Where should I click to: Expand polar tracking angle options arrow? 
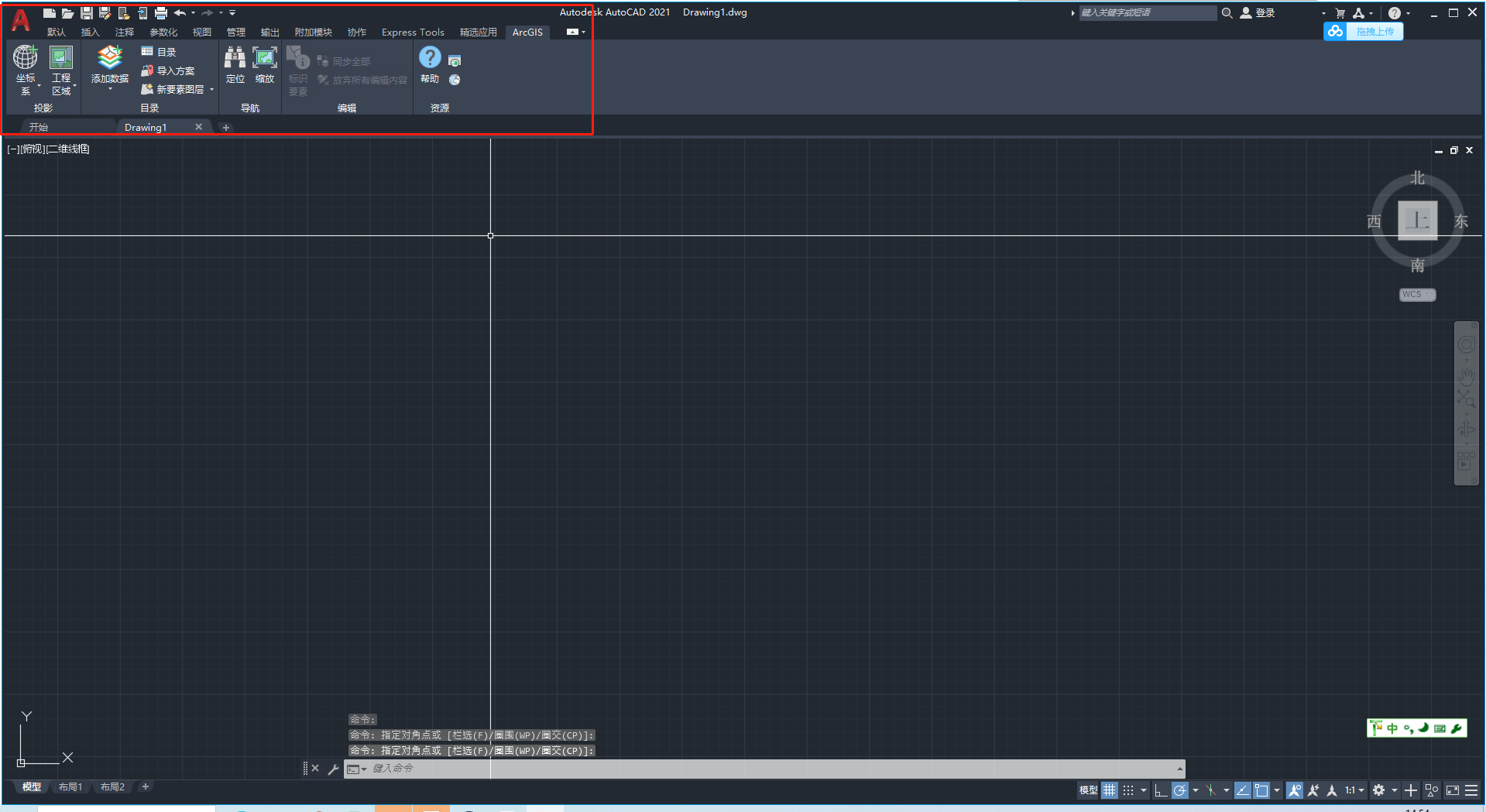point(1196,790)
